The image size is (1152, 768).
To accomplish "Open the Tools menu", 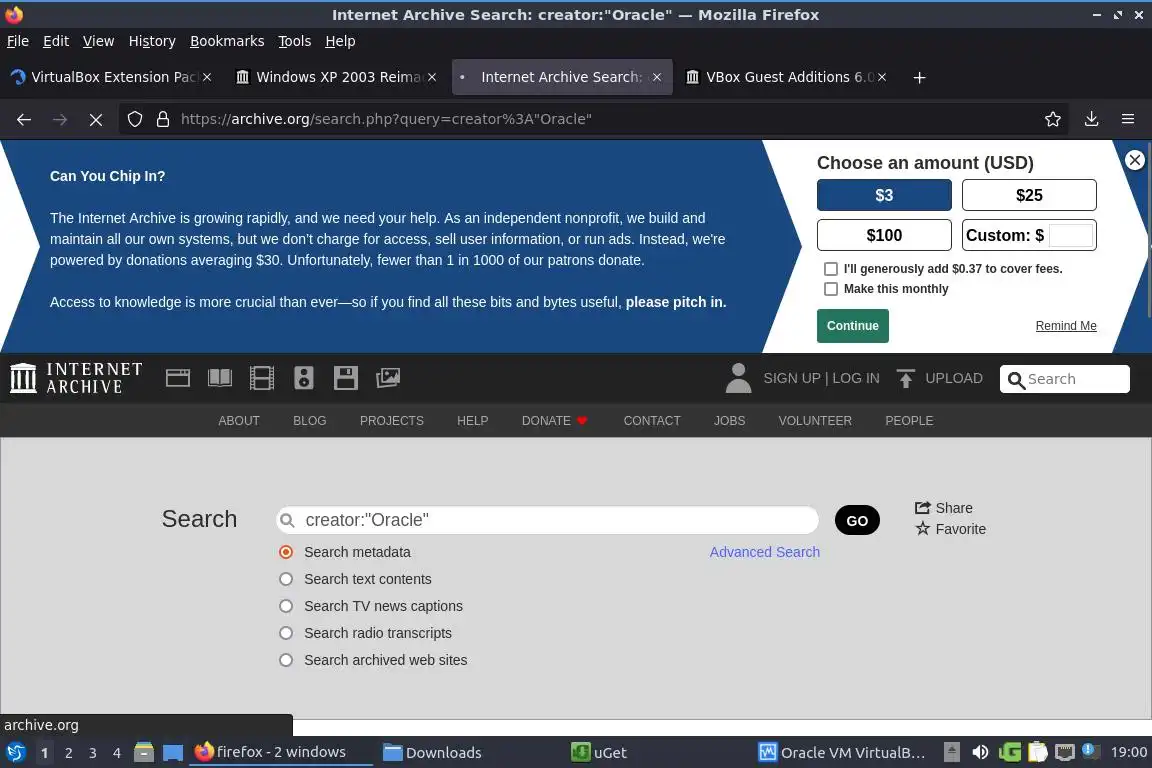I will (295, 41).
